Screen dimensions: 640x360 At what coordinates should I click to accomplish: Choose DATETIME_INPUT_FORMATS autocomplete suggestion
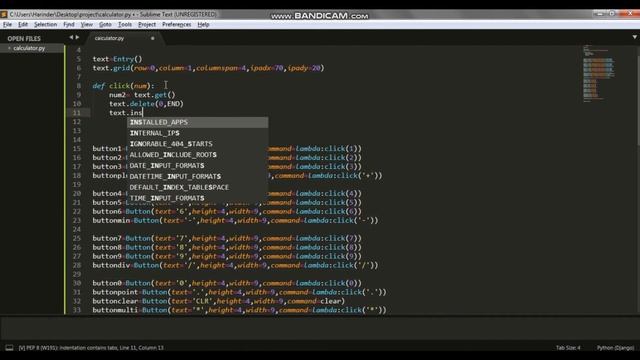tap(198, 176)
